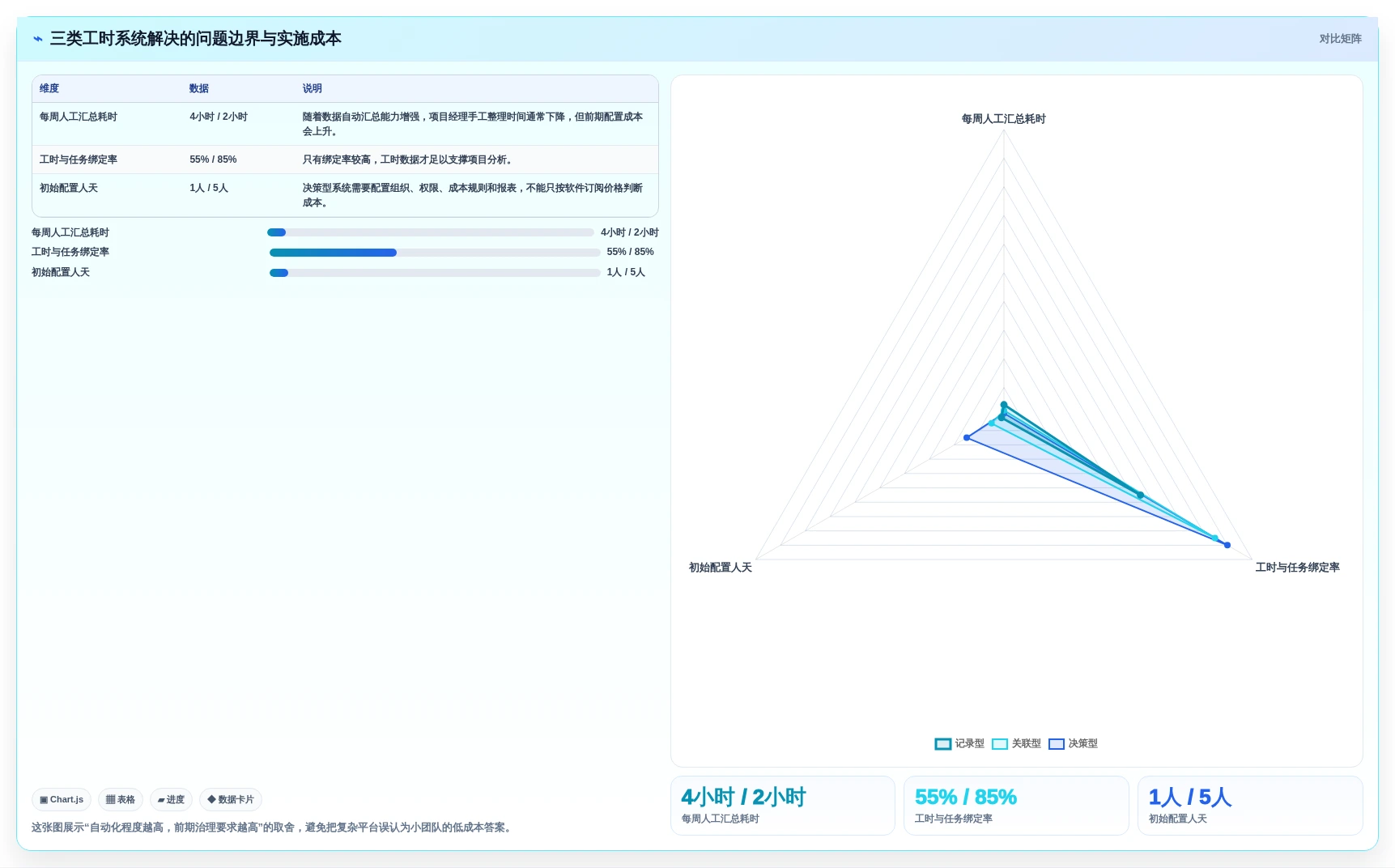Click the 每周人工汇总耗时 radar axis label
Viewport: 1395px width, 868px height.
1004,119
